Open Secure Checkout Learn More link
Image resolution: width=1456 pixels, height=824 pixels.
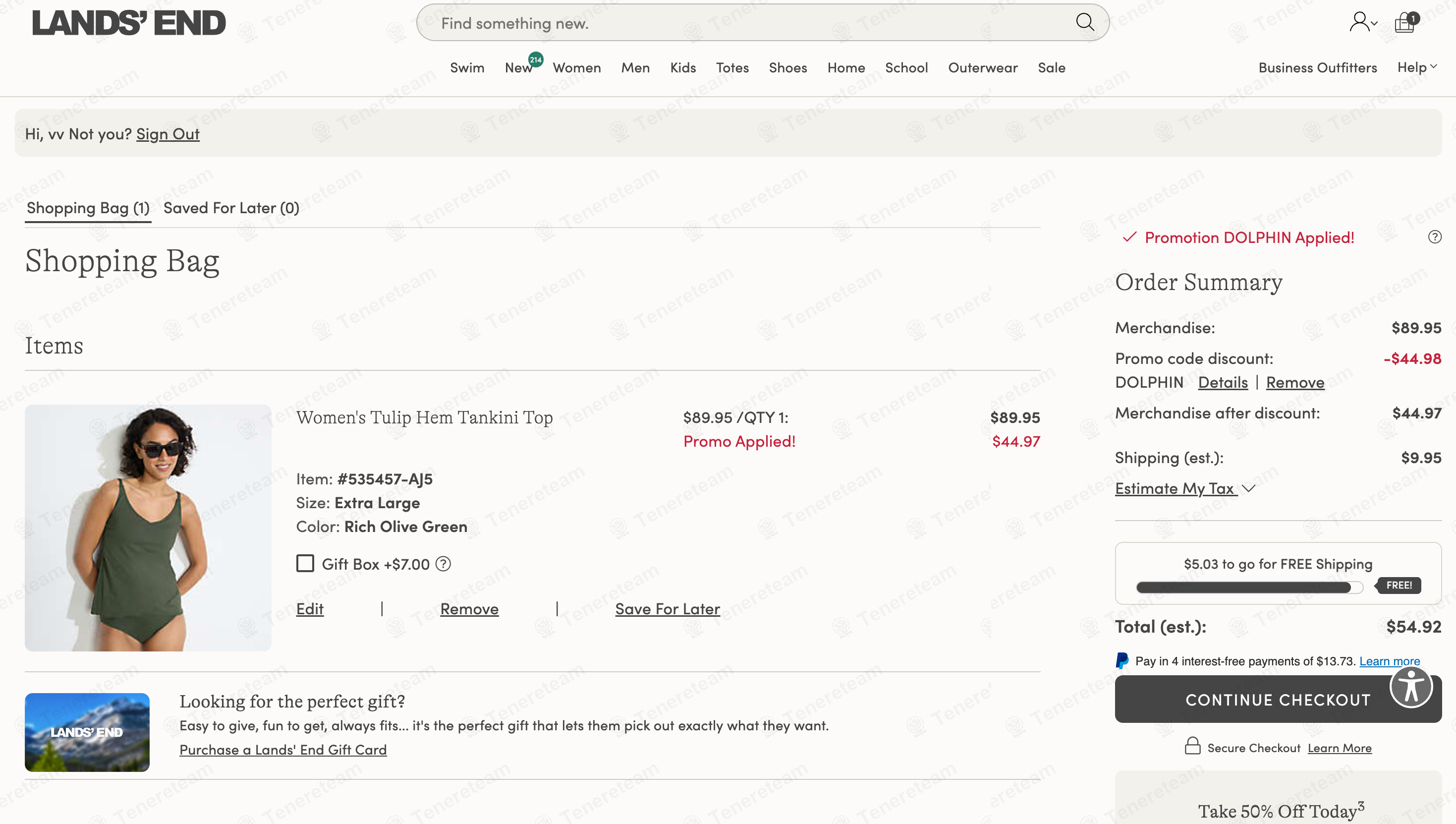point(1340,748)
